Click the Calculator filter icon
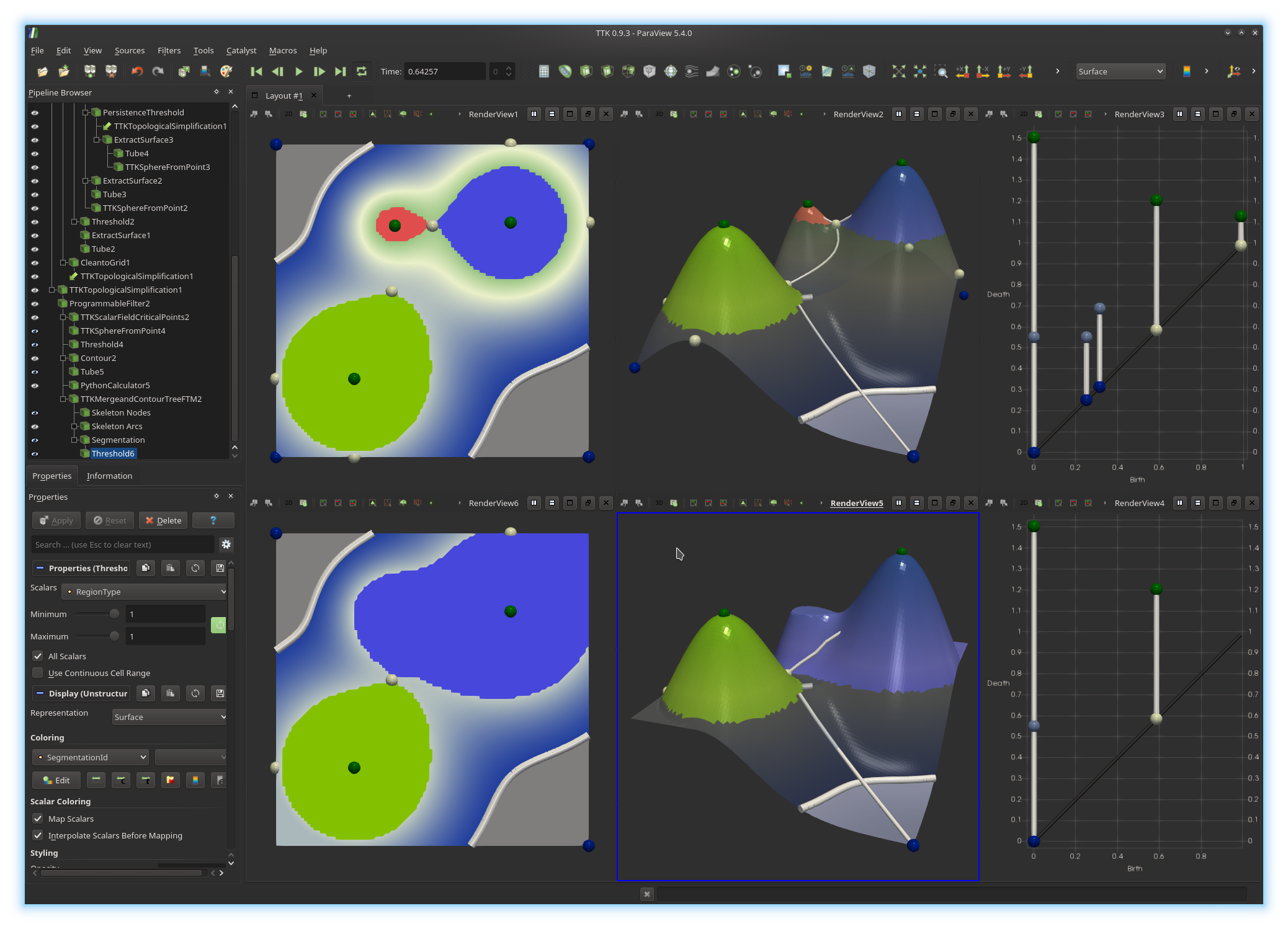The height and width of the screenshot is (929, 1288). pyautogui.click(x=543, y=71)
